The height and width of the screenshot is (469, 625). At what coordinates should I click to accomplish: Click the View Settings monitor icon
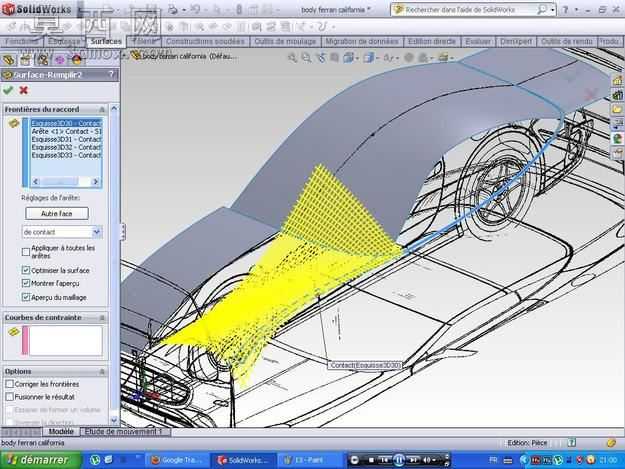443,58
